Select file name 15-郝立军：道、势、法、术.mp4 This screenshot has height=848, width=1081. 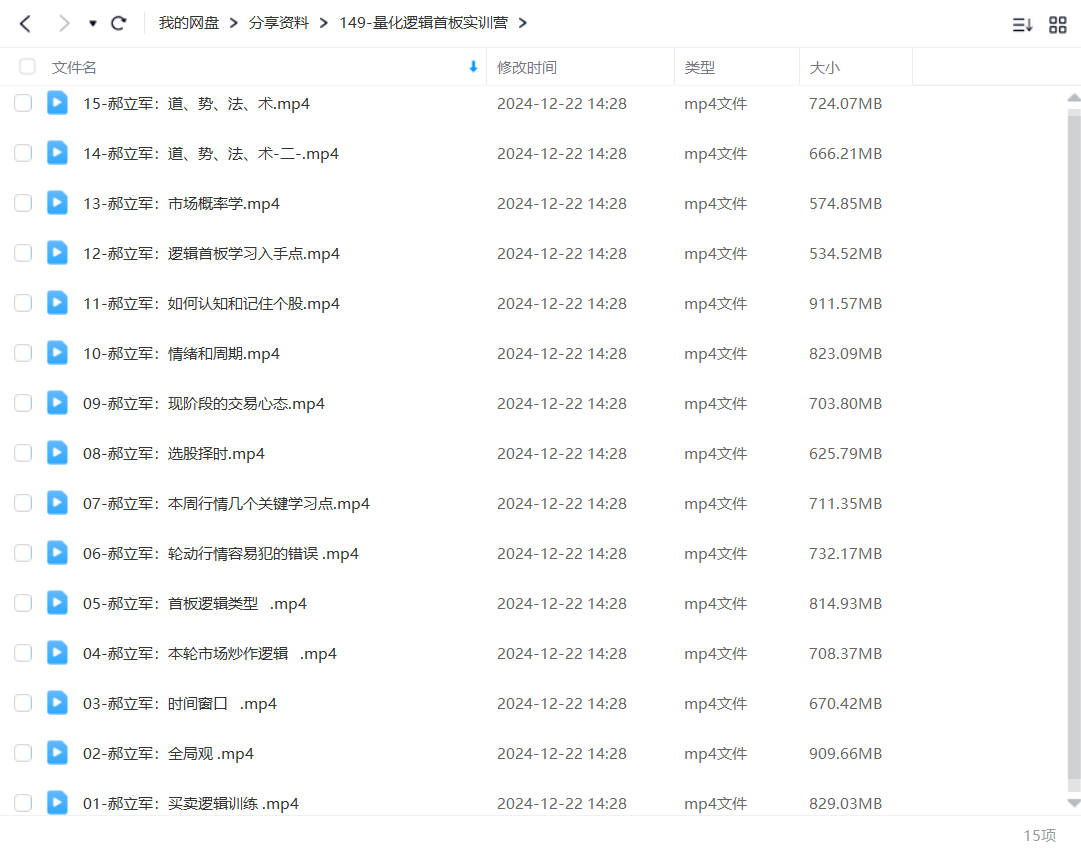click(x=196, y=104)
